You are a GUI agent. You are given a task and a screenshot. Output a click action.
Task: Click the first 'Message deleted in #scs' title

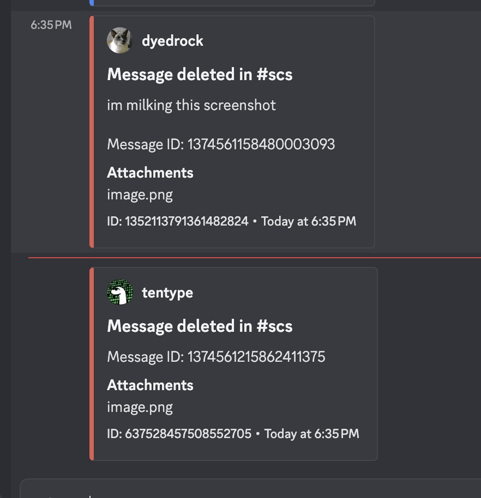point(200,74)
